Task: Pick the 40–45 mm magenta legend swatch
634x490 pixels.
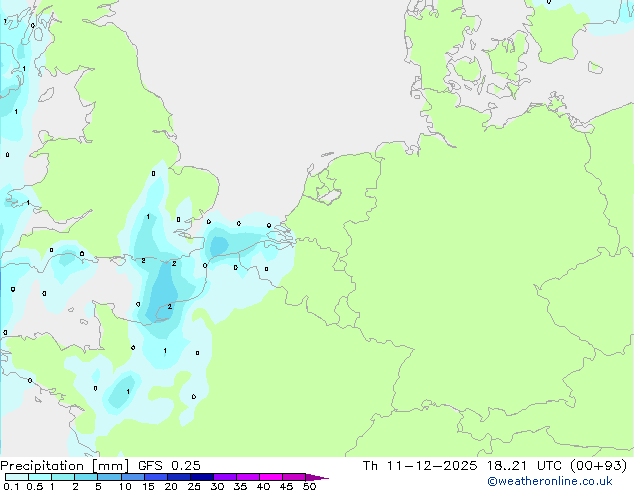Action: pos(271,477)
